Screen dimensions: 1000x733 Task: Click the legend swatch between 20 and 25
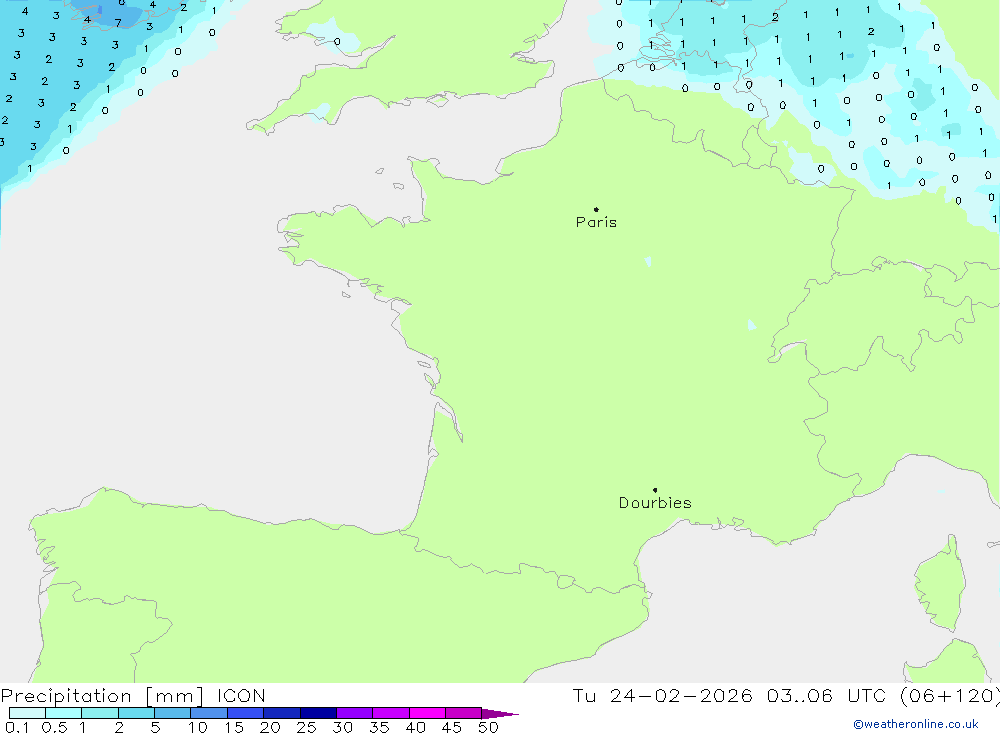click(x=282, y=713)
